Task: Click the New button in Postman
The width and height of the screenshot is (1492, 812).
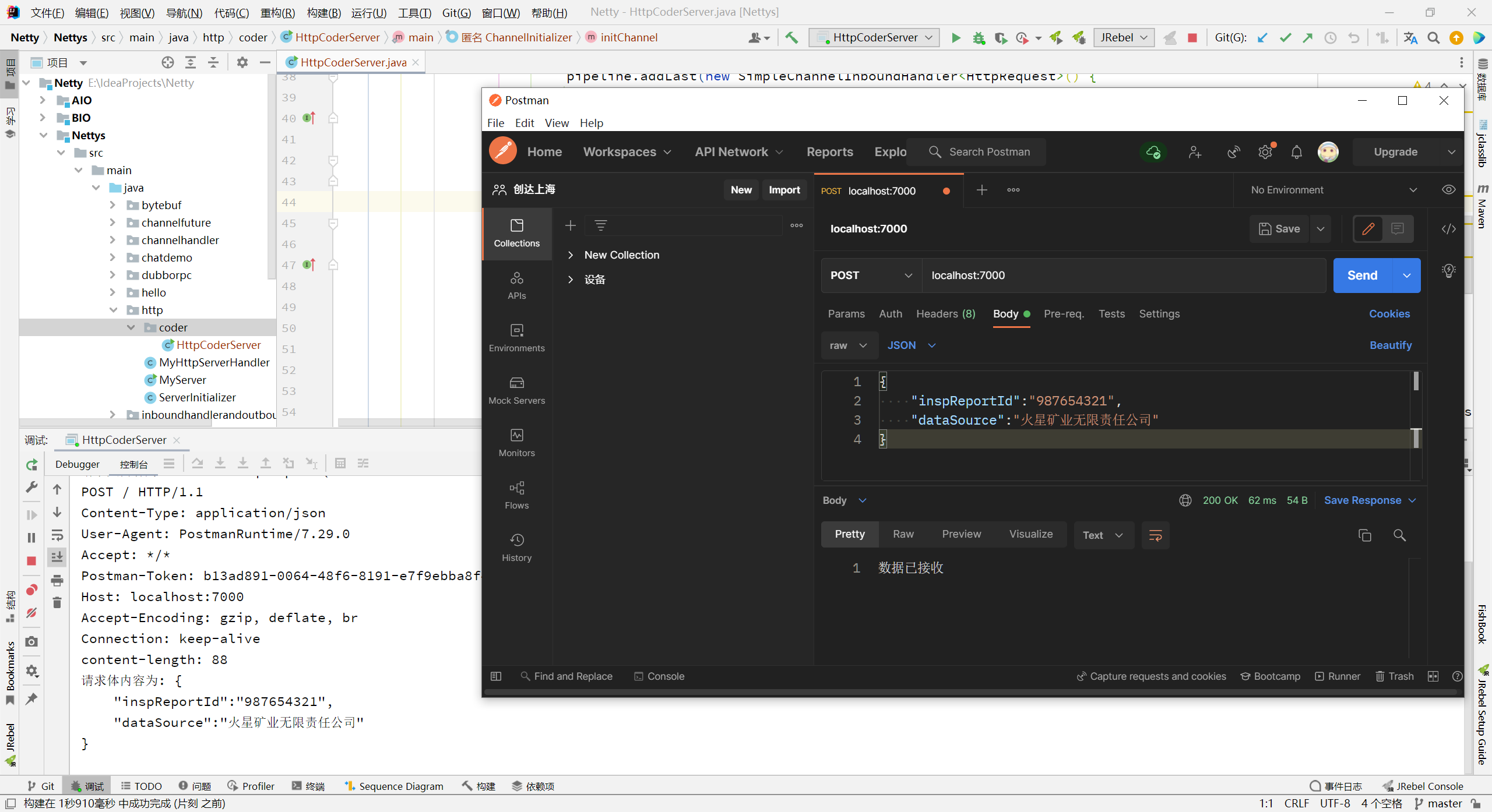Action: [741, 190]
